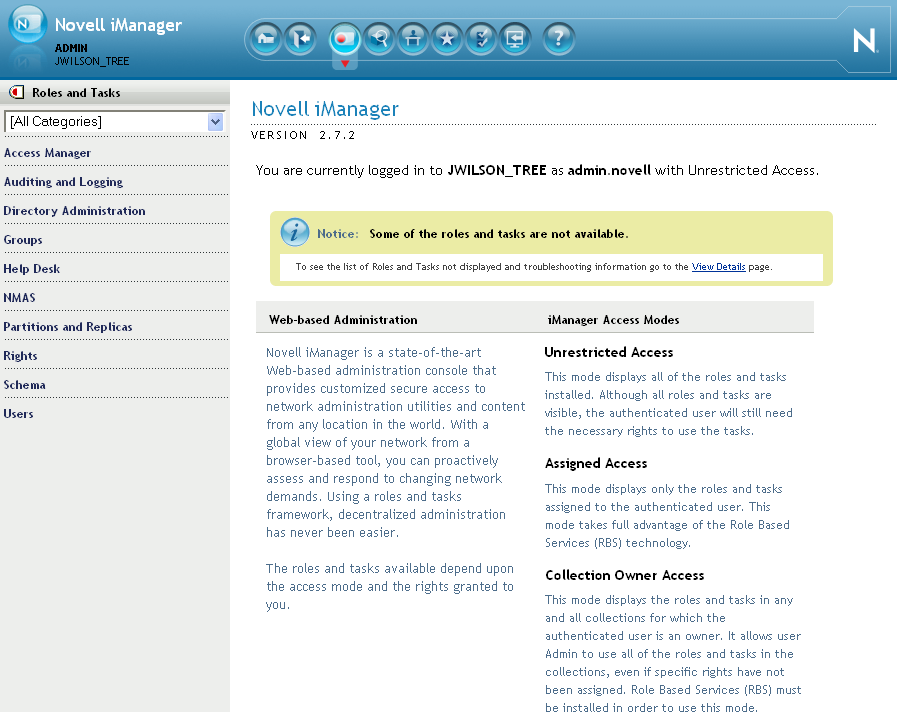Click the Exit (logout) door icon
The width and height of the screenshot is (897, 712).
point(300,39)
